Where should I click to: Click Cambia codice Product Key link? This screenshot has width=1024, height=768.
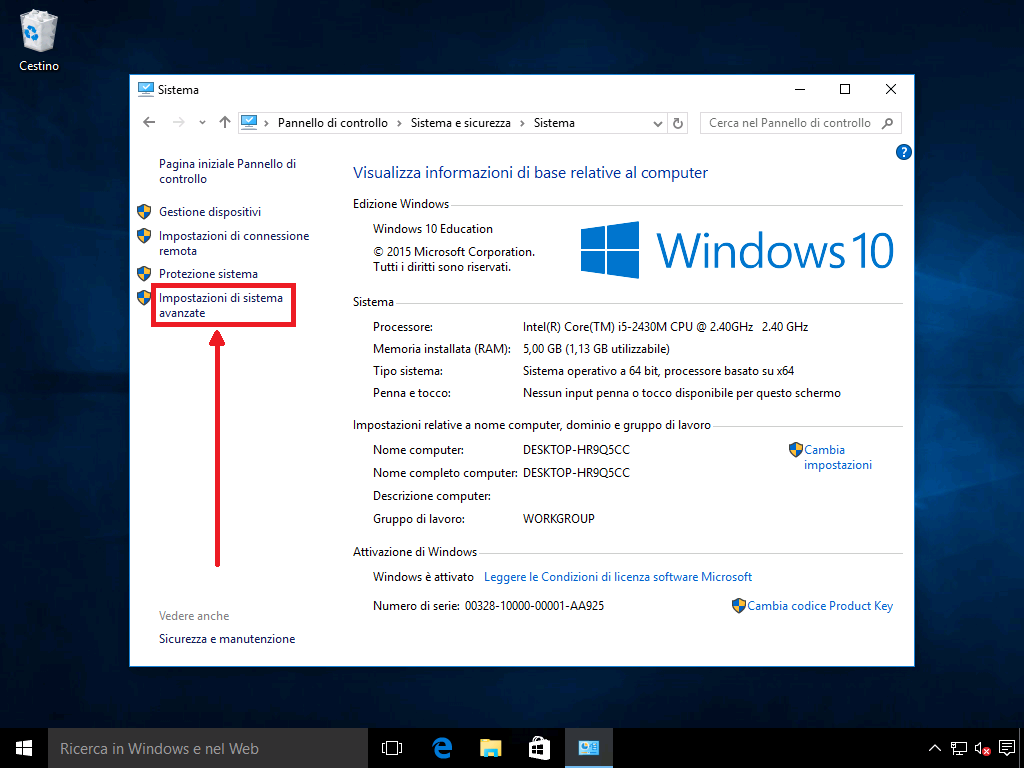tap(820, 606)
